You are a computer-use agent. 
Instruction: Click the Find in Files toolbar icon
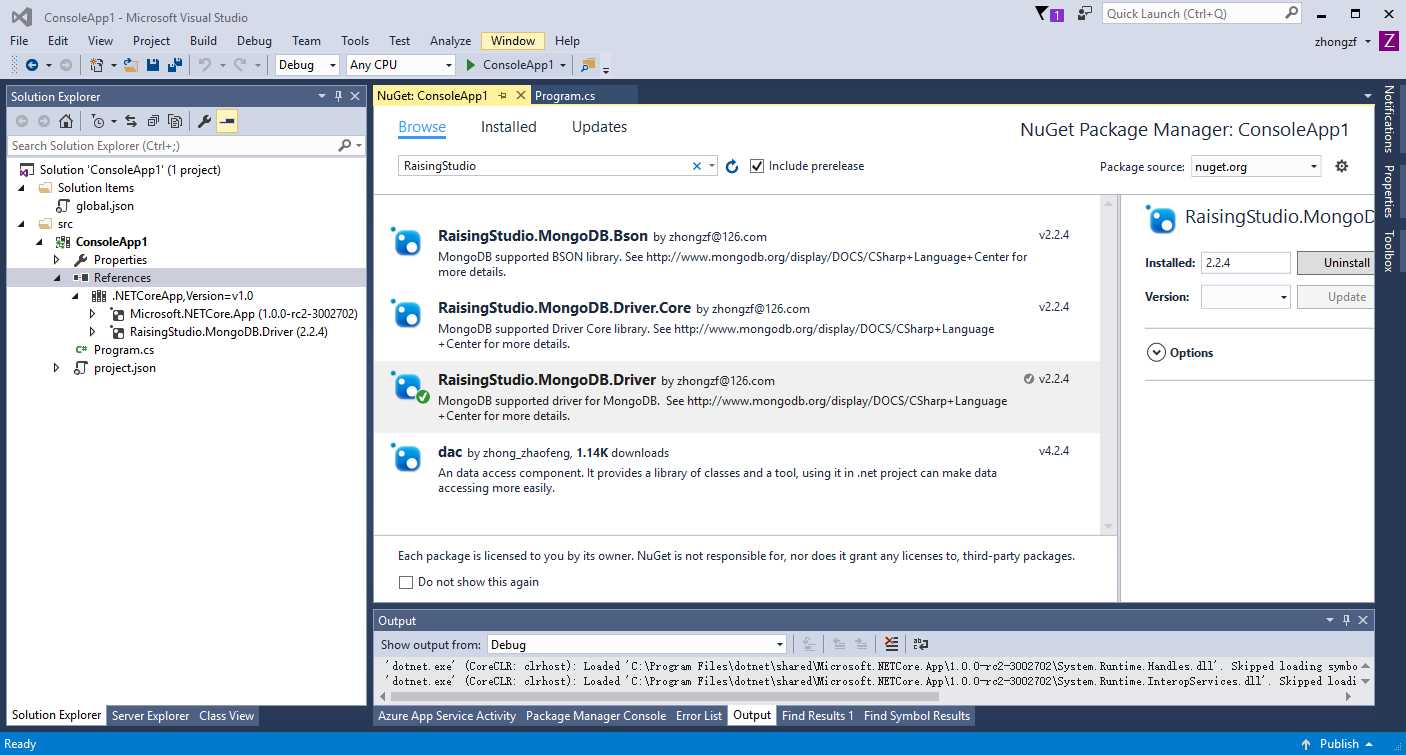[x=588, y=65]
